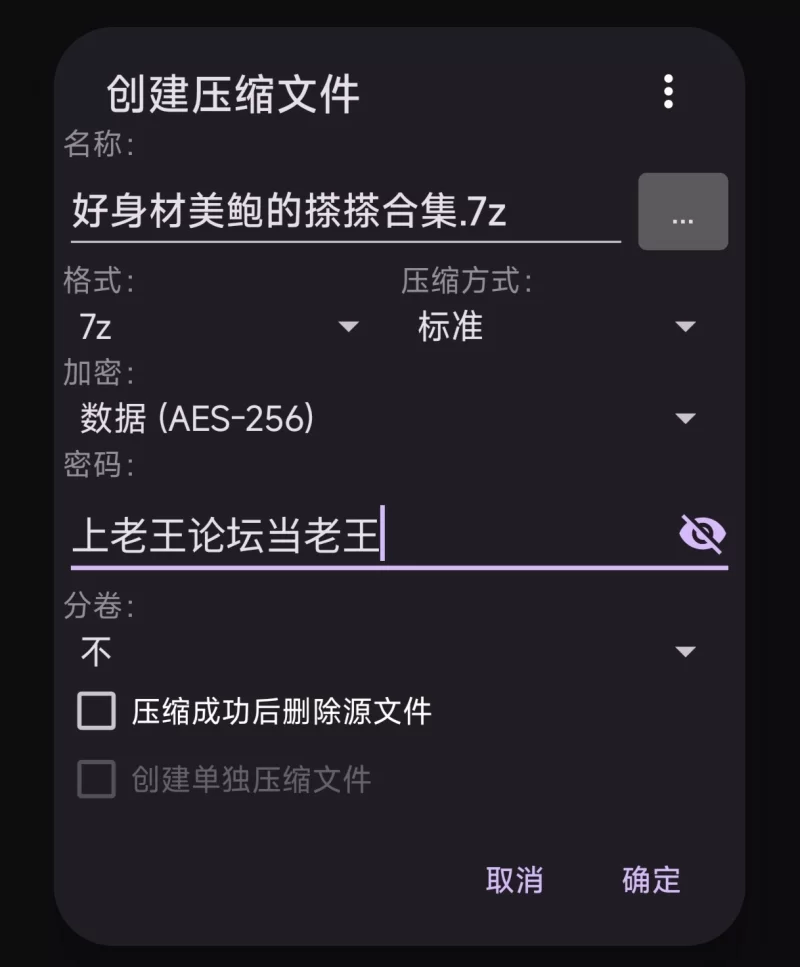Click the 压缩成功后删除源文件 label text

point(282,712)
